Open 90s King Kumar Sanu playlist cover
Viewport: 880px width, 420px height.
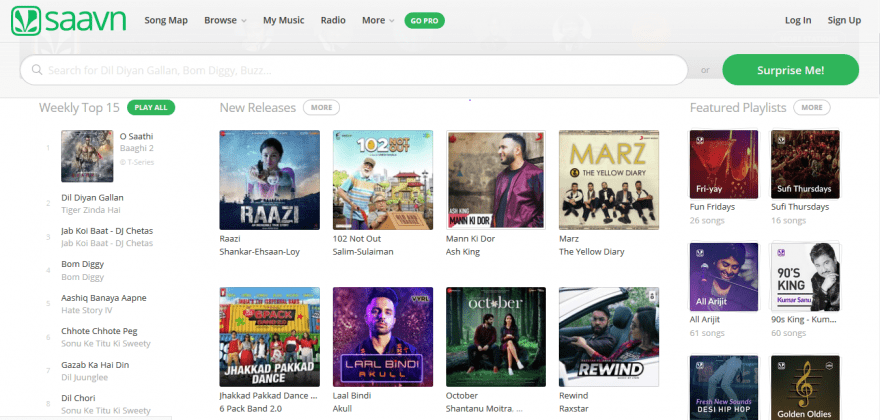pyautogui.click(x=805, y=277)
